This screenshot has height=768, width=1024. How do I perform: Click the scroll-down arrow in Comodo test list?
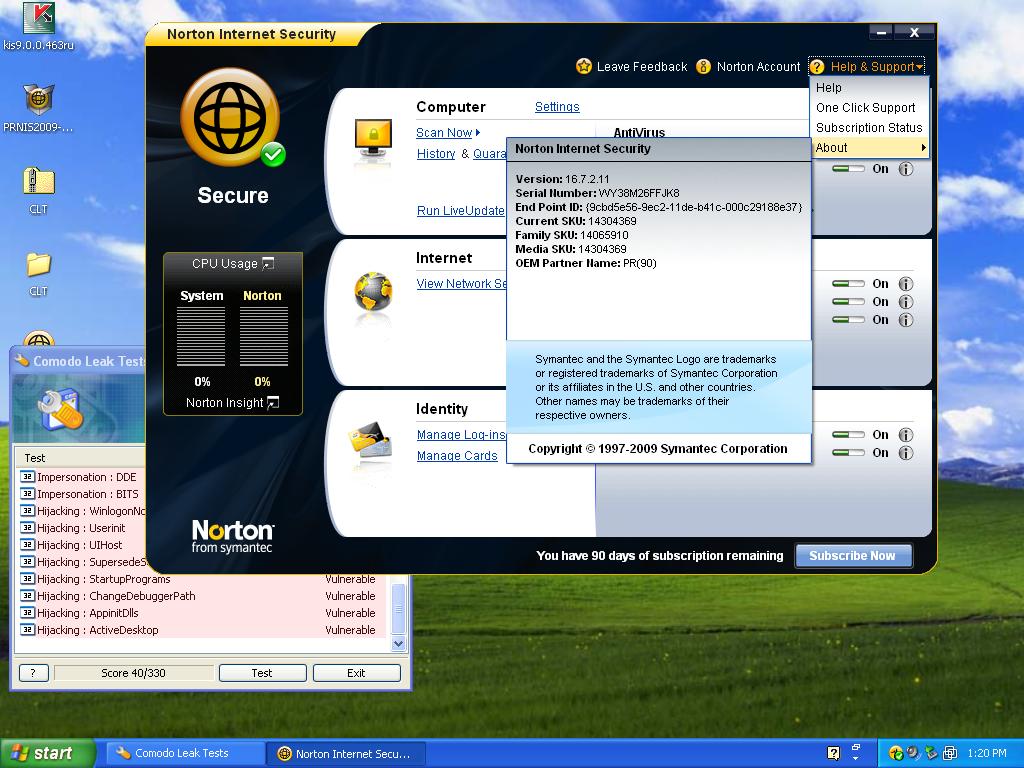(x=398, y=644)
